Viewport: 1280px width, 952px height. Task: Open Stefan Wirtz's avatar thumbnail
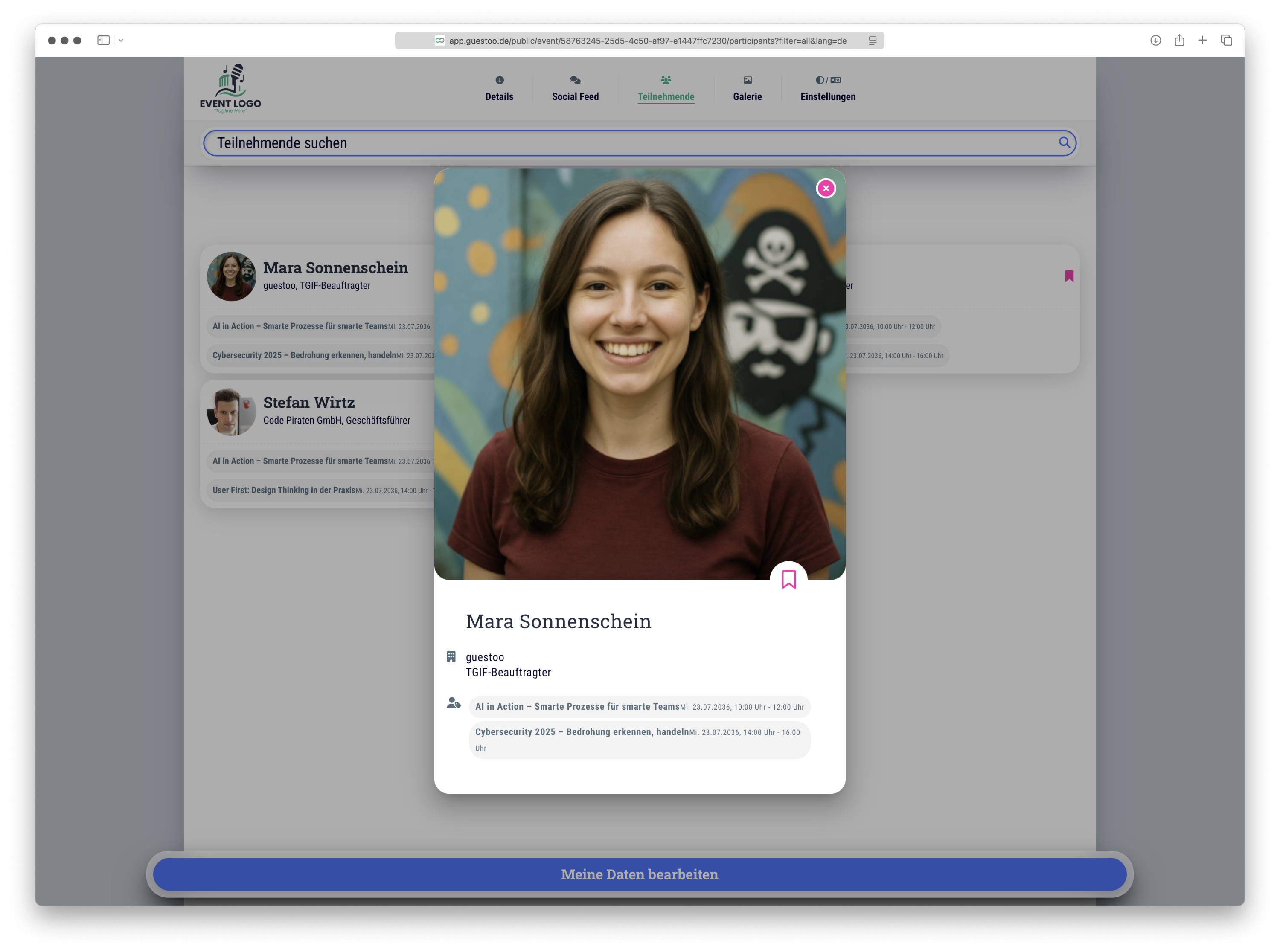(x=231, y=412)
